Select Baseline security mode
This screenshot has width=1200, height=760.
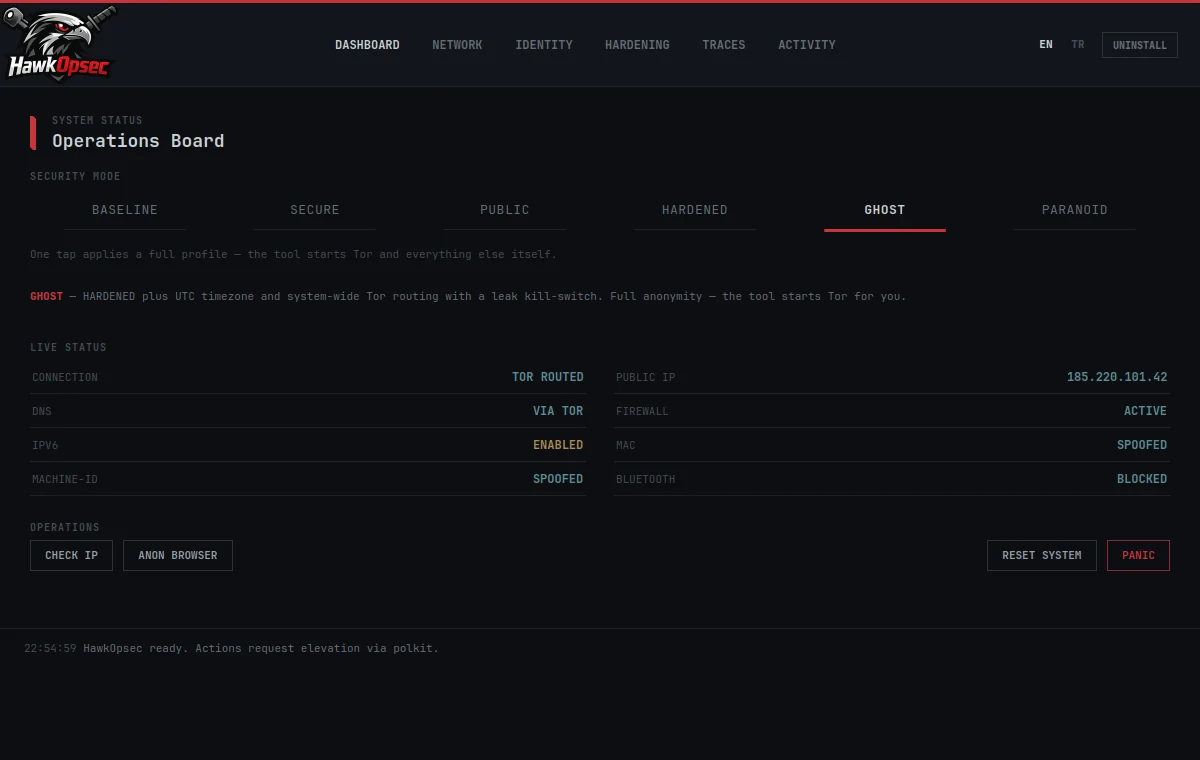point(125,211)
